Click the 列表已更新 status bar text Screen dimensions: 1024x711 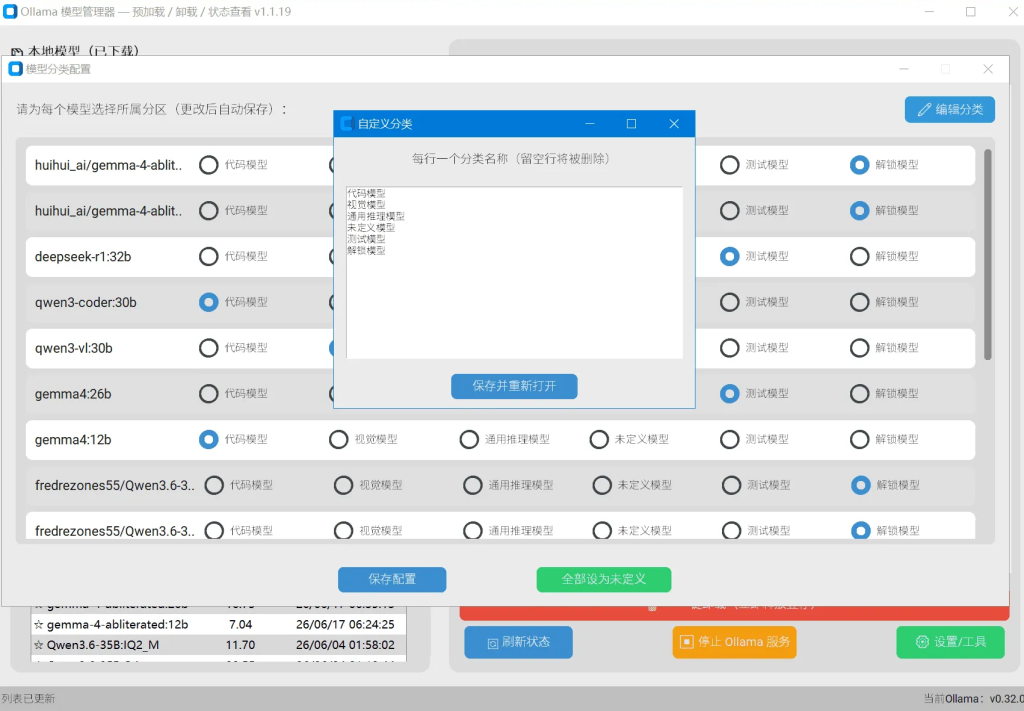click(28, 699)
